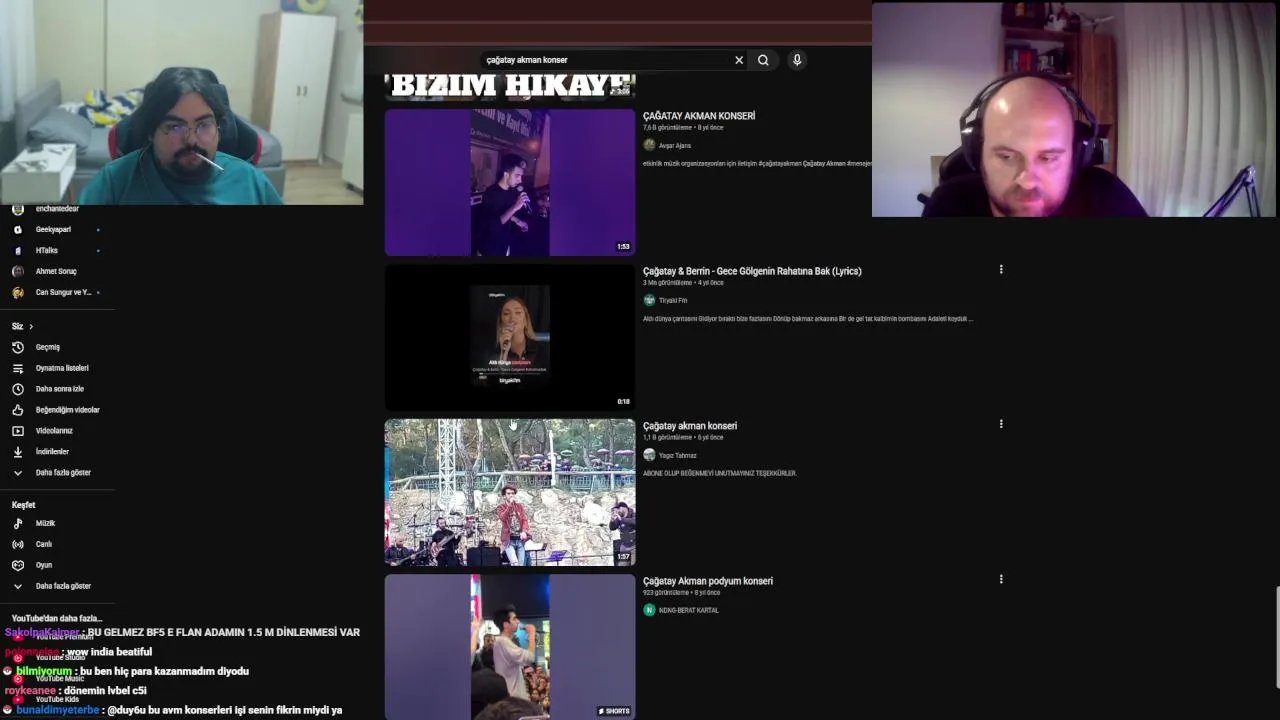Click the magnifier search button
1280x720 pixels.
pos(763,60)
